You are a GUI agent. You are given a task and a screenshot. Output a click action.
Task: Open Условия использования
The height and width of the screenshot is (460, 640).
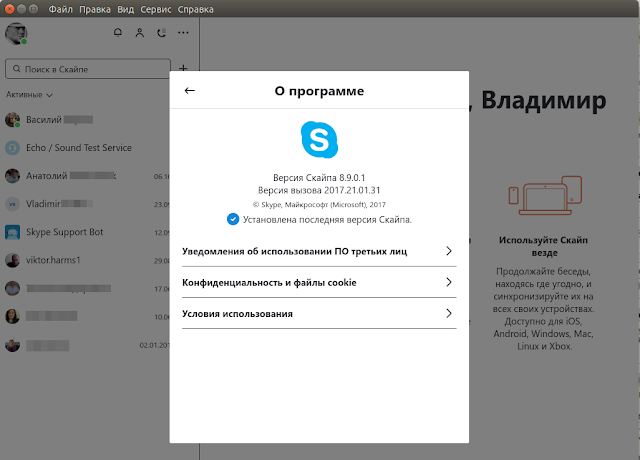319,313
